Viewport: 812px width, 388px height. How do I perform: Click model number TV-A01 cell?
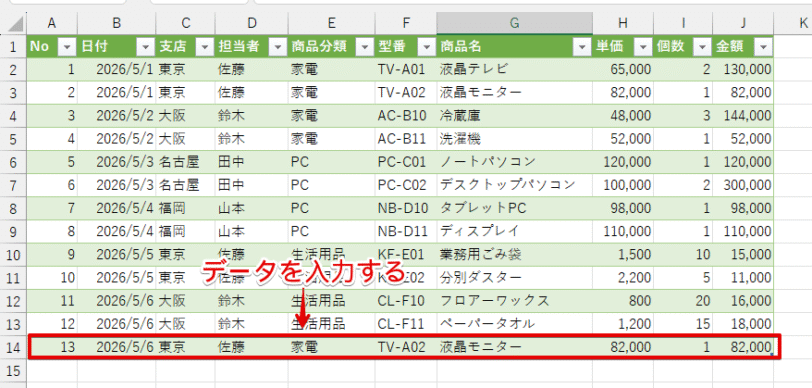click(x=406, y=69)
